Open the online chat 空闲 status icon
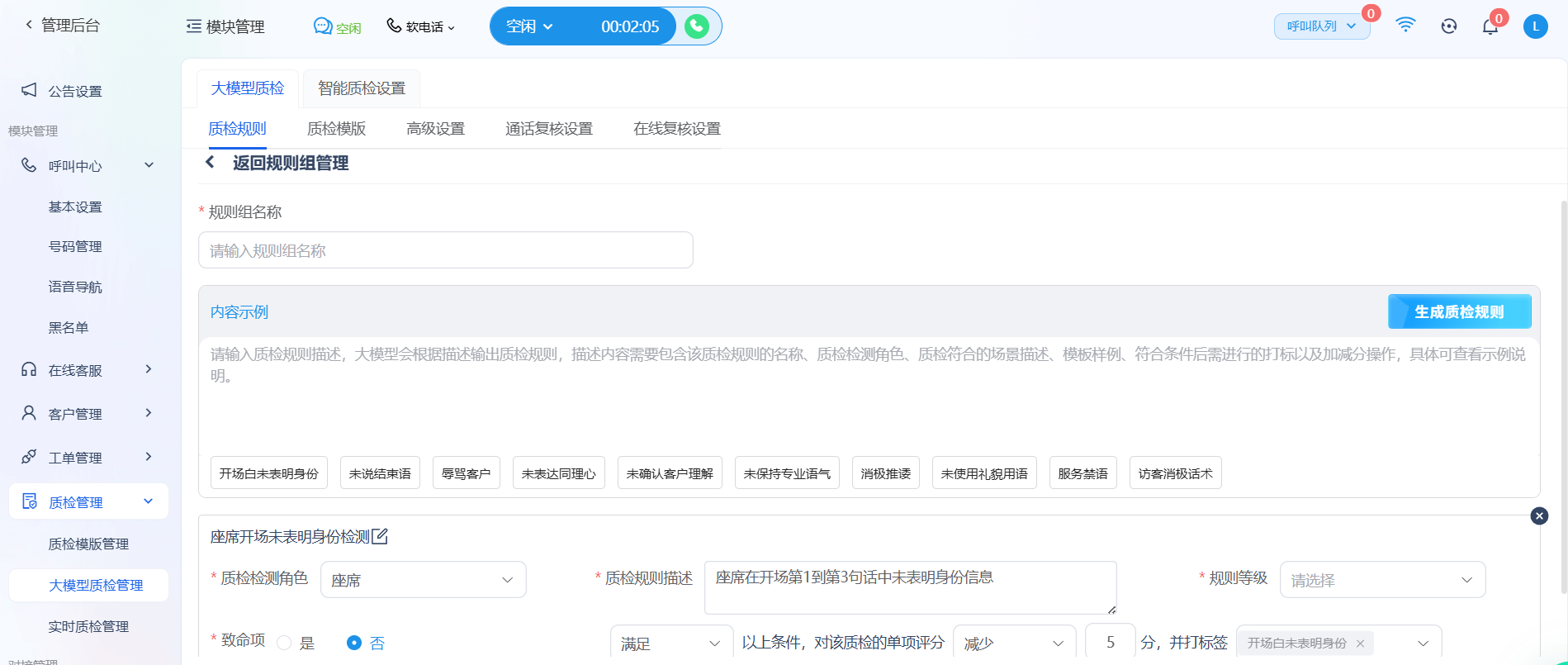Image resolution: width=1568 pixels, height=665 pixels. click(323, 26)
